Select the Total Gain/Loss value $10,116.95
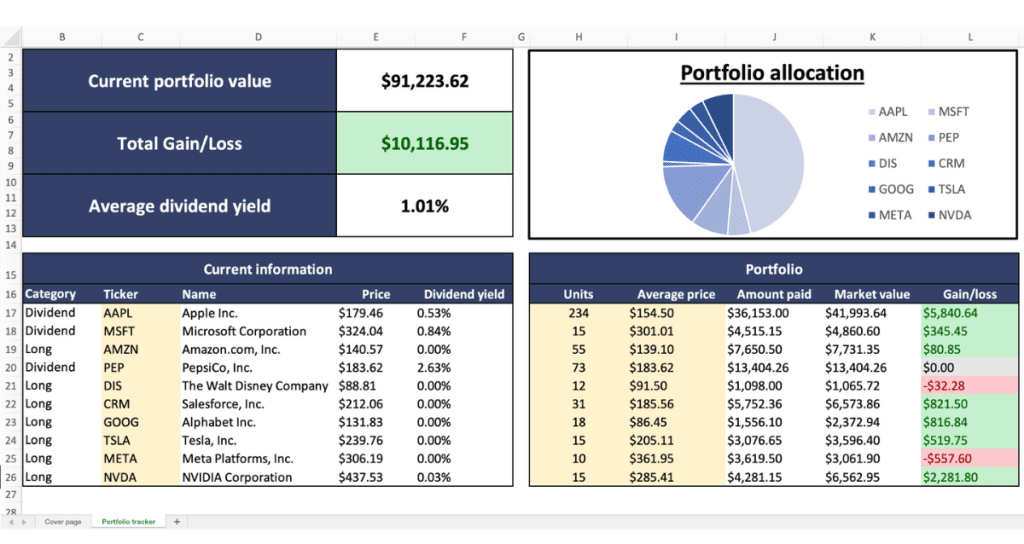The width and height of the screenshot is (1024, 544). click(x=424, y=144)
